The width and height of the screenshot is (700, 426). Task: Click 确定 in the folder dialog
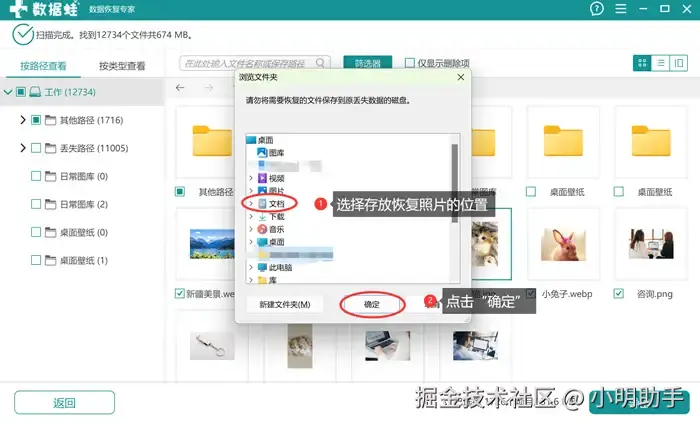tap(371, 305)
